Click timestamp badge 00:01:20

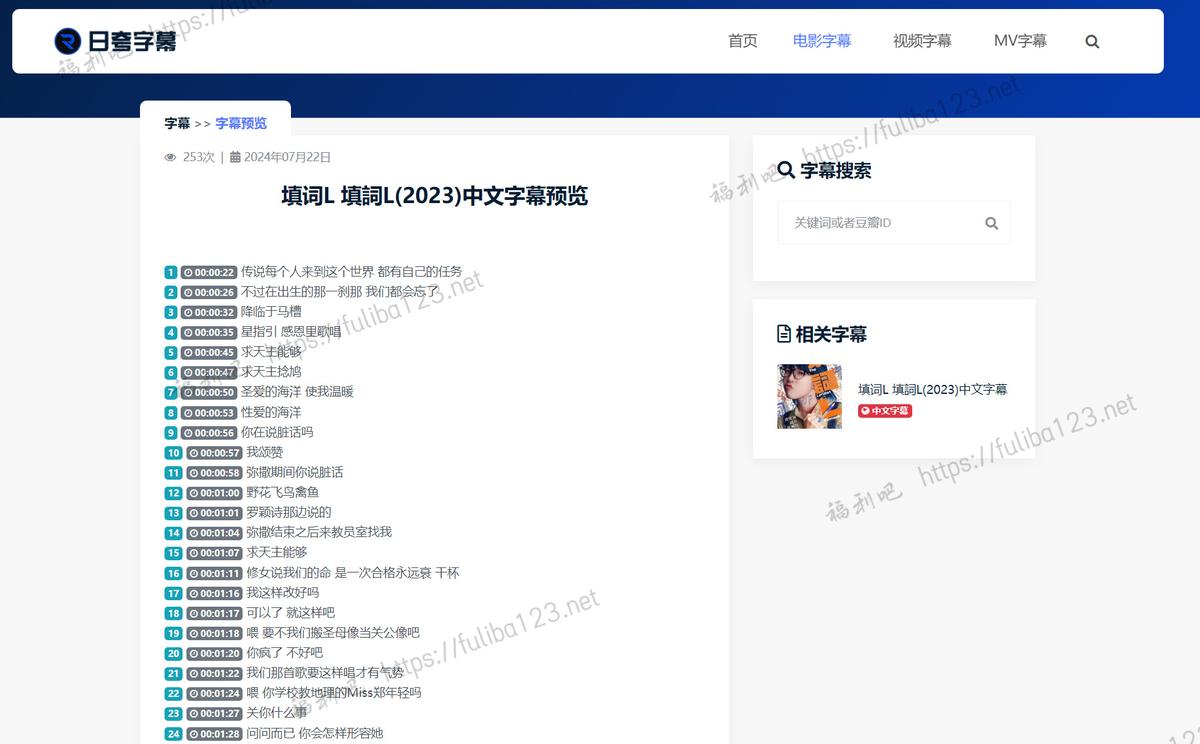[215, 653]
